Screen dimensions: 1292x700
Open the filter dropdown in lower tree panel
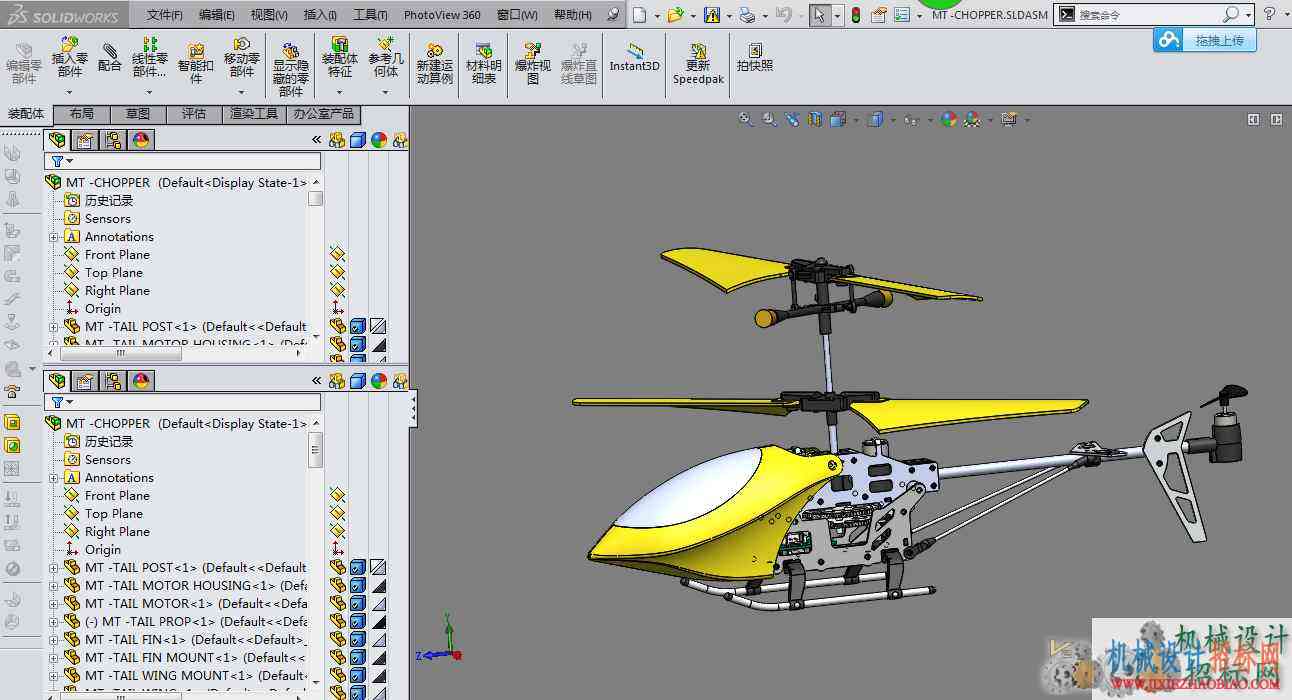click(62, 402)
